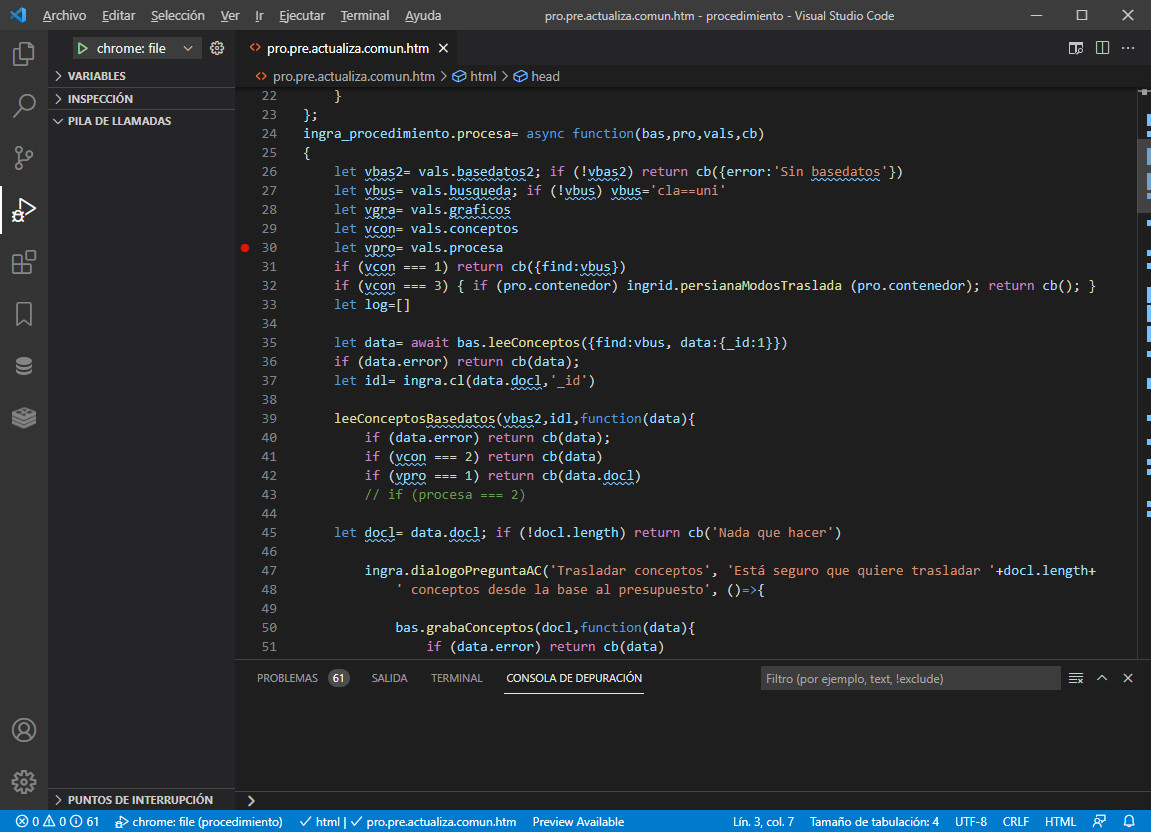Toggle the breakpoint on line 30
Image resolution: width=1151 pixels, height=832 pixels.
[245, 247]
